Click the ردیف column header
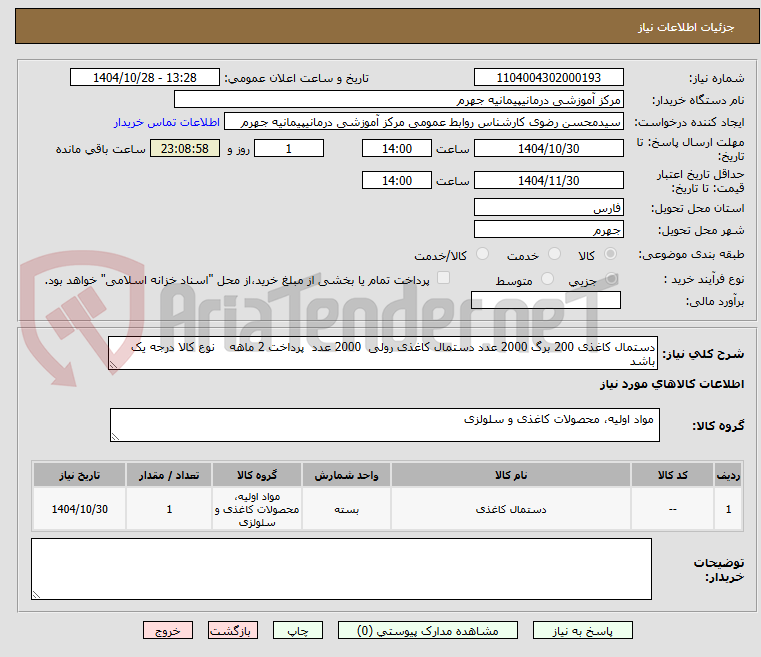The image size is (761, 657). pyautogui.click(x=728, y=475)
